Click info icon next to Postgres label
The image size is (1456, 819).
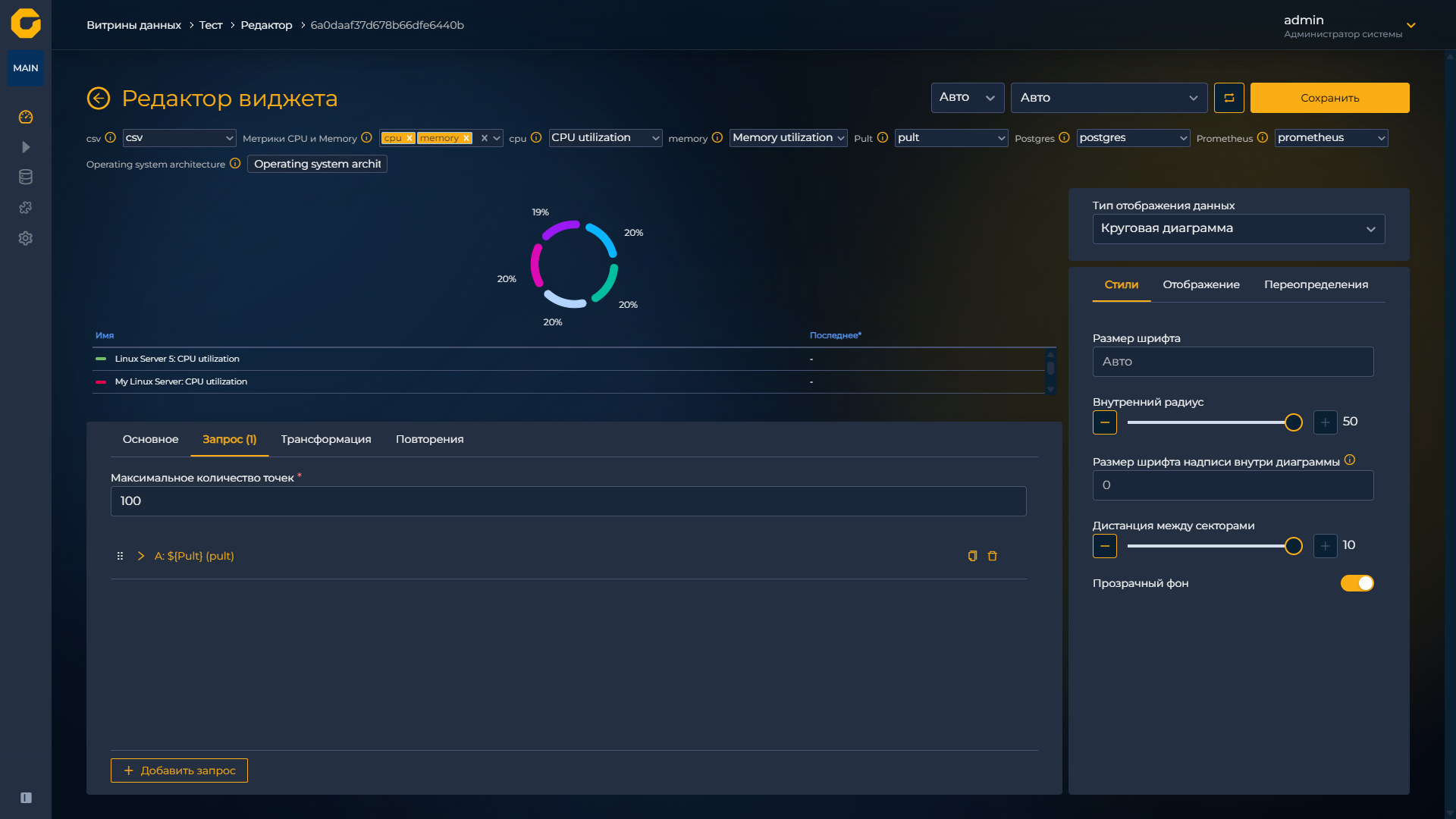point(1064,137)
